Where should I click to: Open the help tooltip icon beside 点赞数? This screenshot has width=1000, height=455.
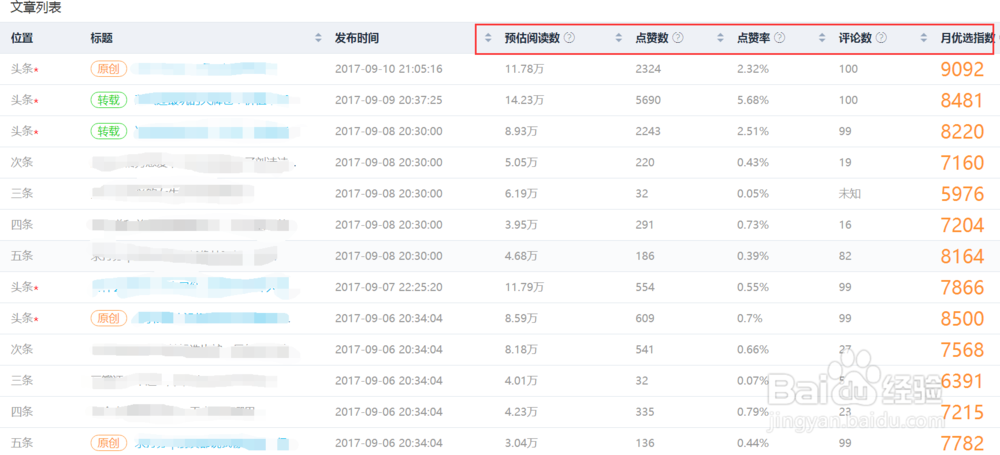[x=678, y=38]
